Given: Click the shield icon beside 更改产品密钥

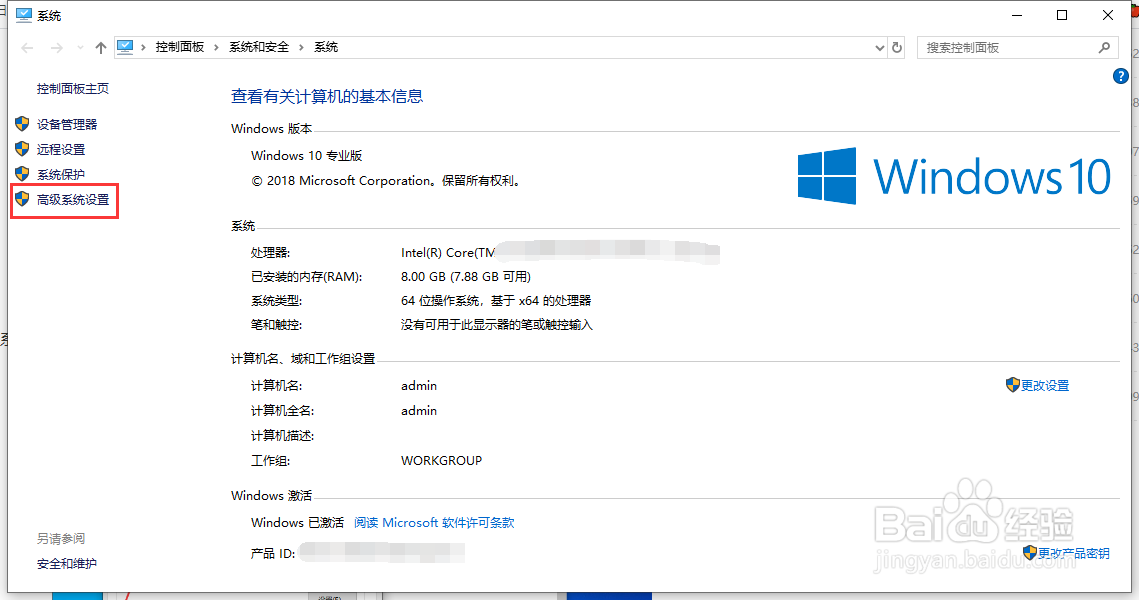Looking at the screenshot, I should (1030, 552).
